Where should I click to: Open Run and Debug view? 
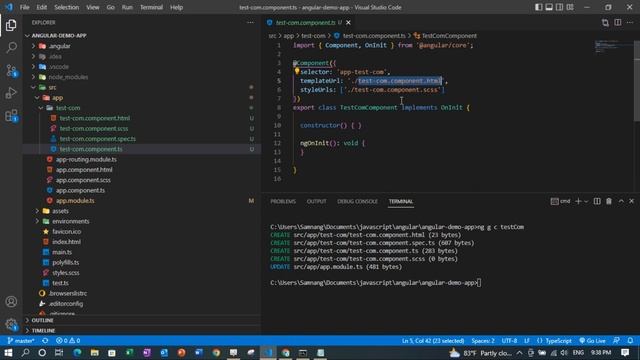11,93
